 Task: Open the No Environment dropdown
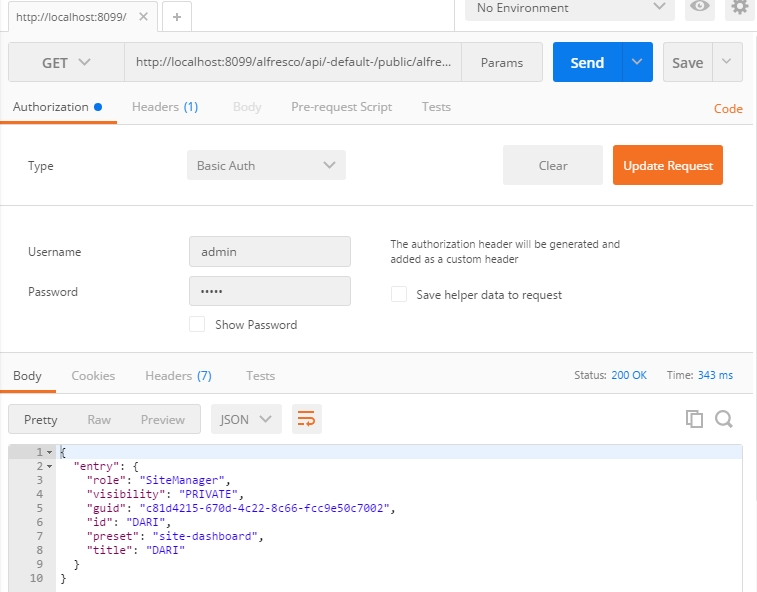point(570,8)
